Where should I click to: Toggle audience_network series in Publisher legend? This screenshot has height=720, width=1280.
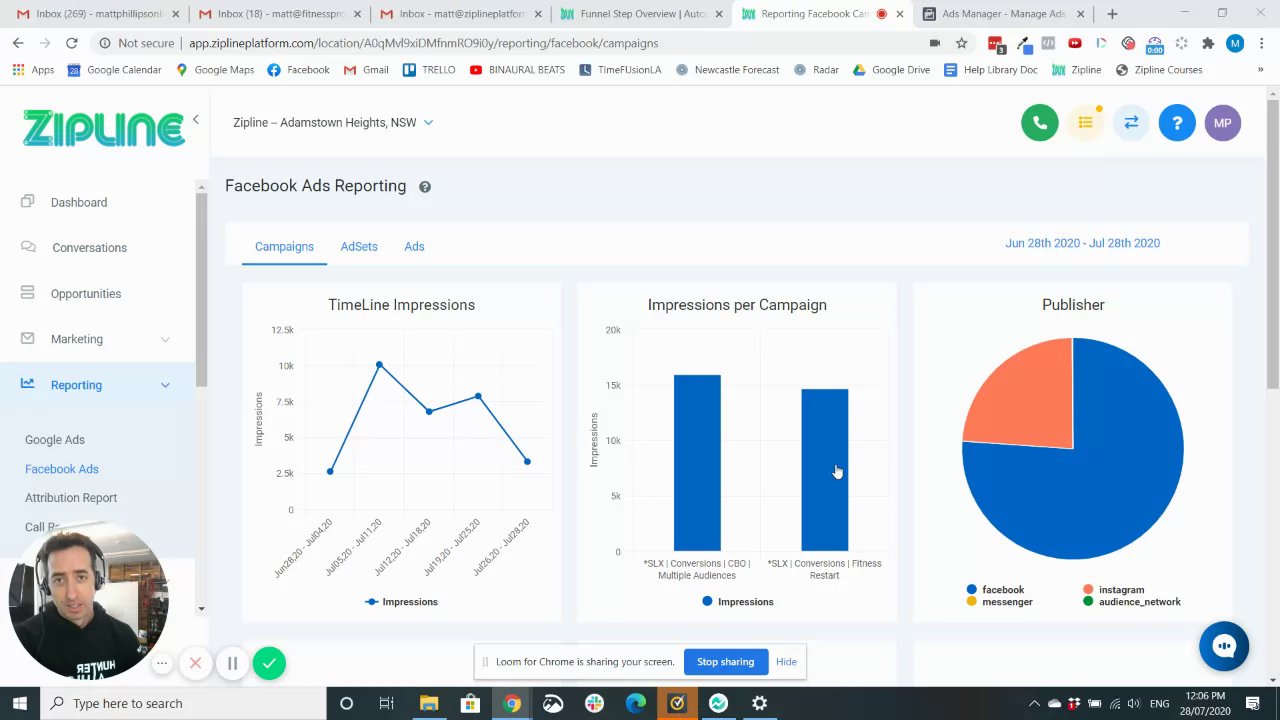point(1131,602)
